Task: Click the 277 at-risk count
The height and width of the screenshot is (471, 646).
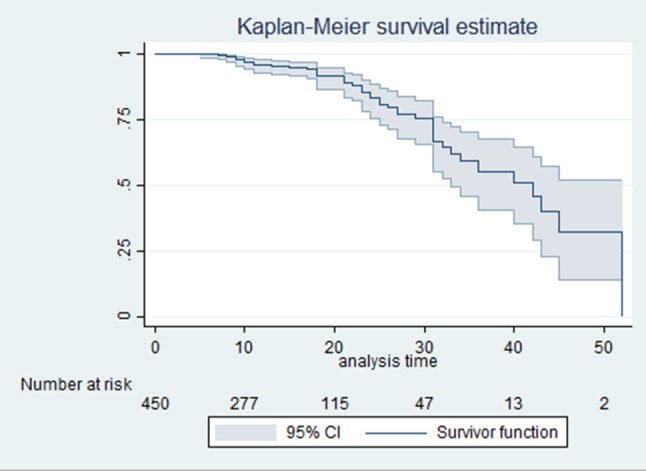Action: pos(244,404)
